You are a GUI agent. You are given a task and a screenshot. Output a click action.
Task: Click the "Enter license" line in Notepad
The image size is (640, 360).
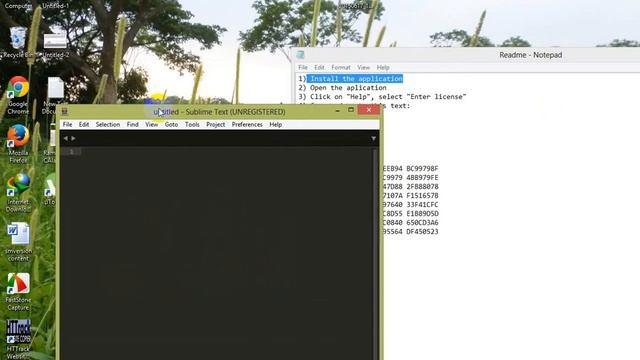(382, 97)
